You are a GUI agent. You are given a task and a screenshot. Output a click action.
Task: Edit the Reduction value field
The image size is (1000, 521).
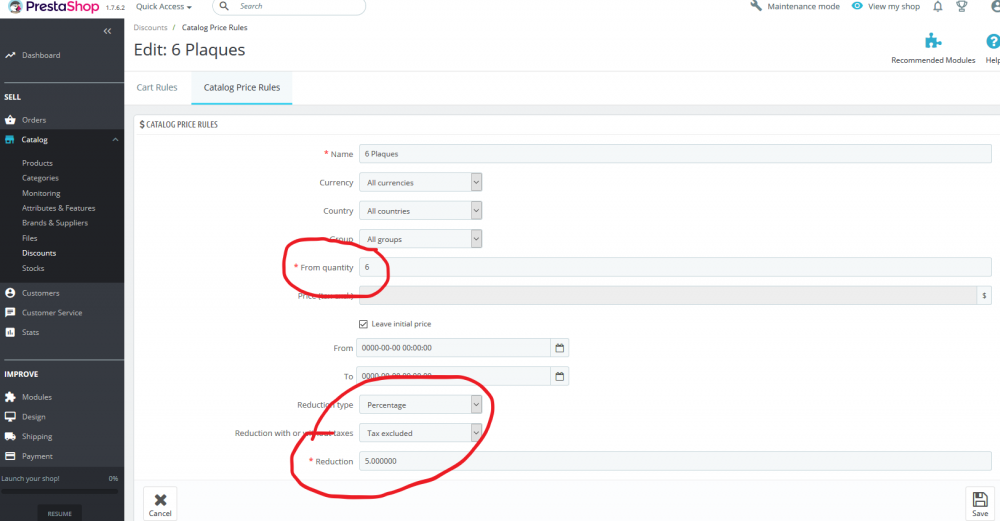click(x=675, y=461)
